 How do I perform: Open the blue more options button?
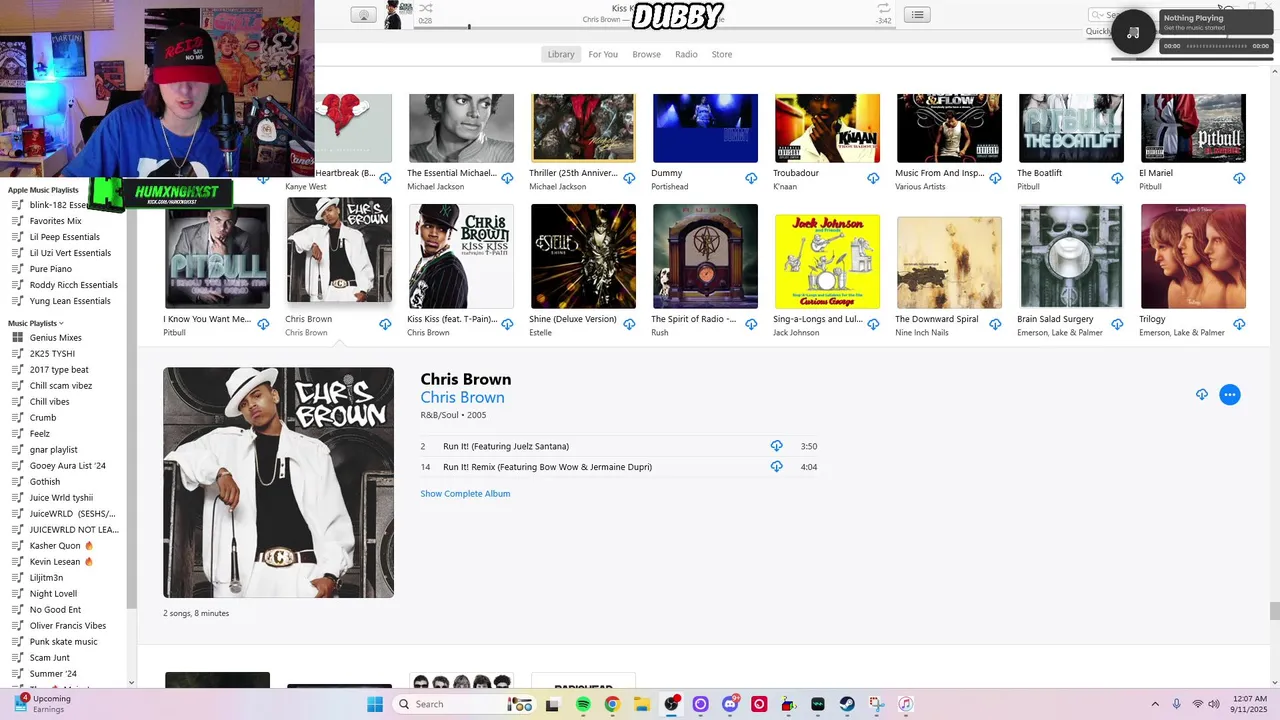pyautogui.click(x=1230, y=394)
